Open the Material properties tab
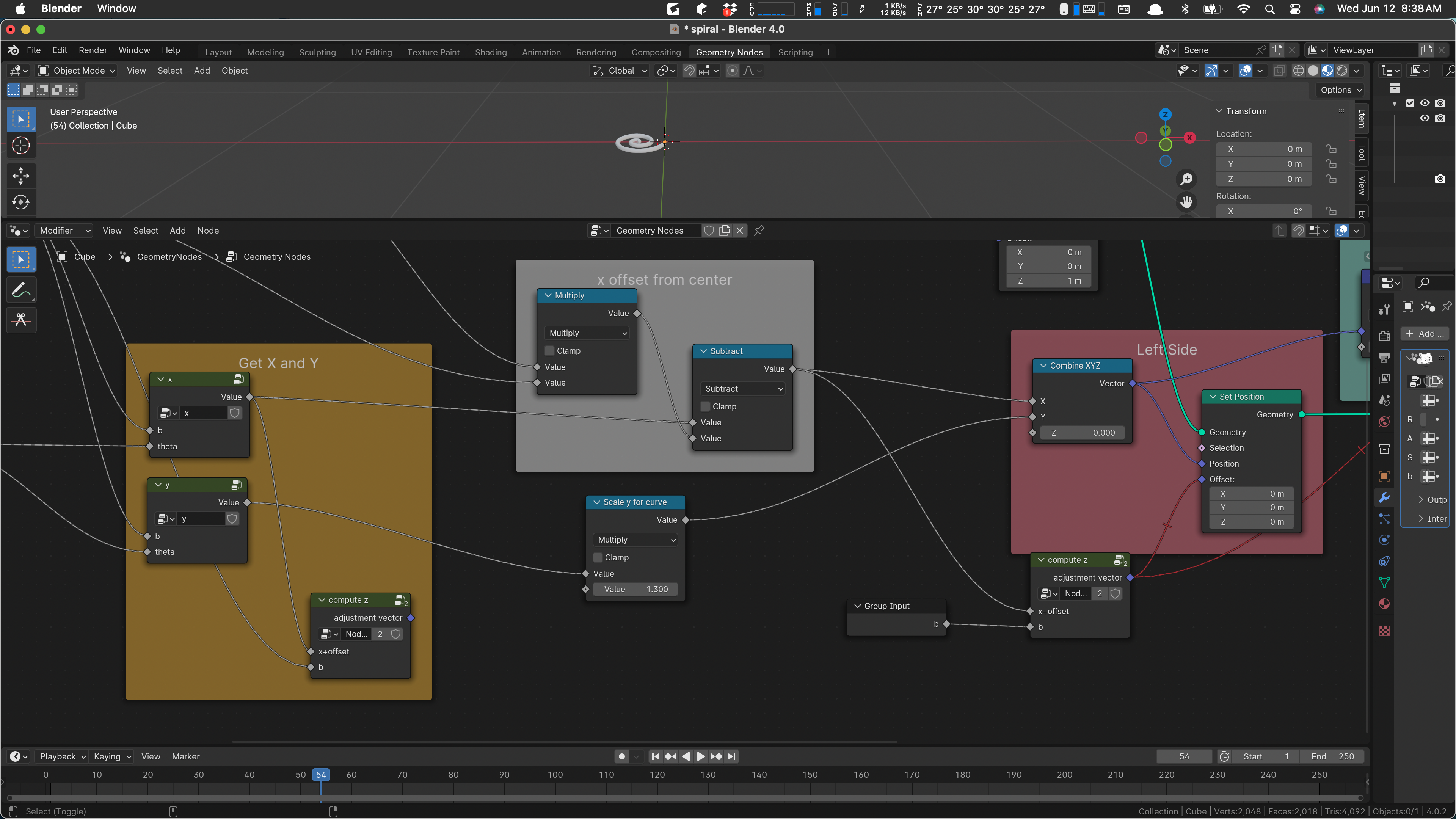This screenshot has width=1456, height=819. [1384, 604]
